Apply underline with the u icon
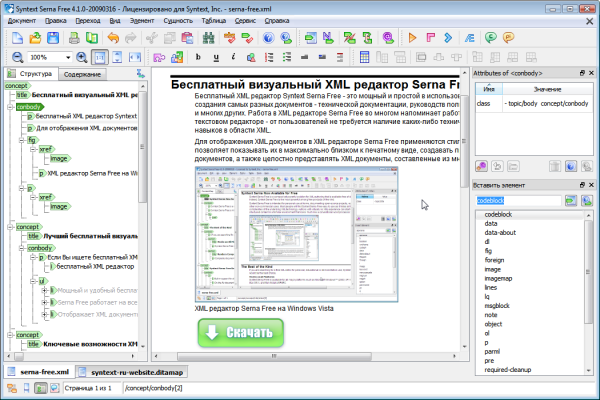600x400 pixels. [216, 57]
